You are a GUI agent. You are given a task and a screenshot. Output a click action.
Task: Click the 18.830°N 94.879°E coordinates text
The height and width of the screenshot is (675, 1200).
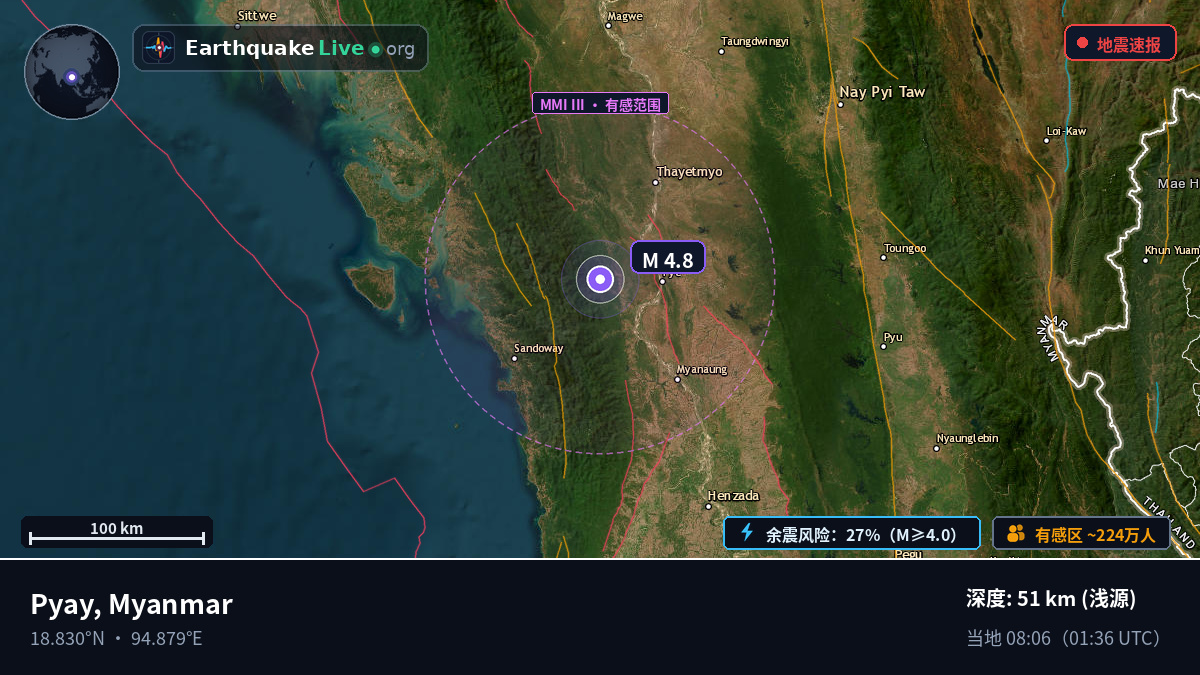tap(116, 638)
